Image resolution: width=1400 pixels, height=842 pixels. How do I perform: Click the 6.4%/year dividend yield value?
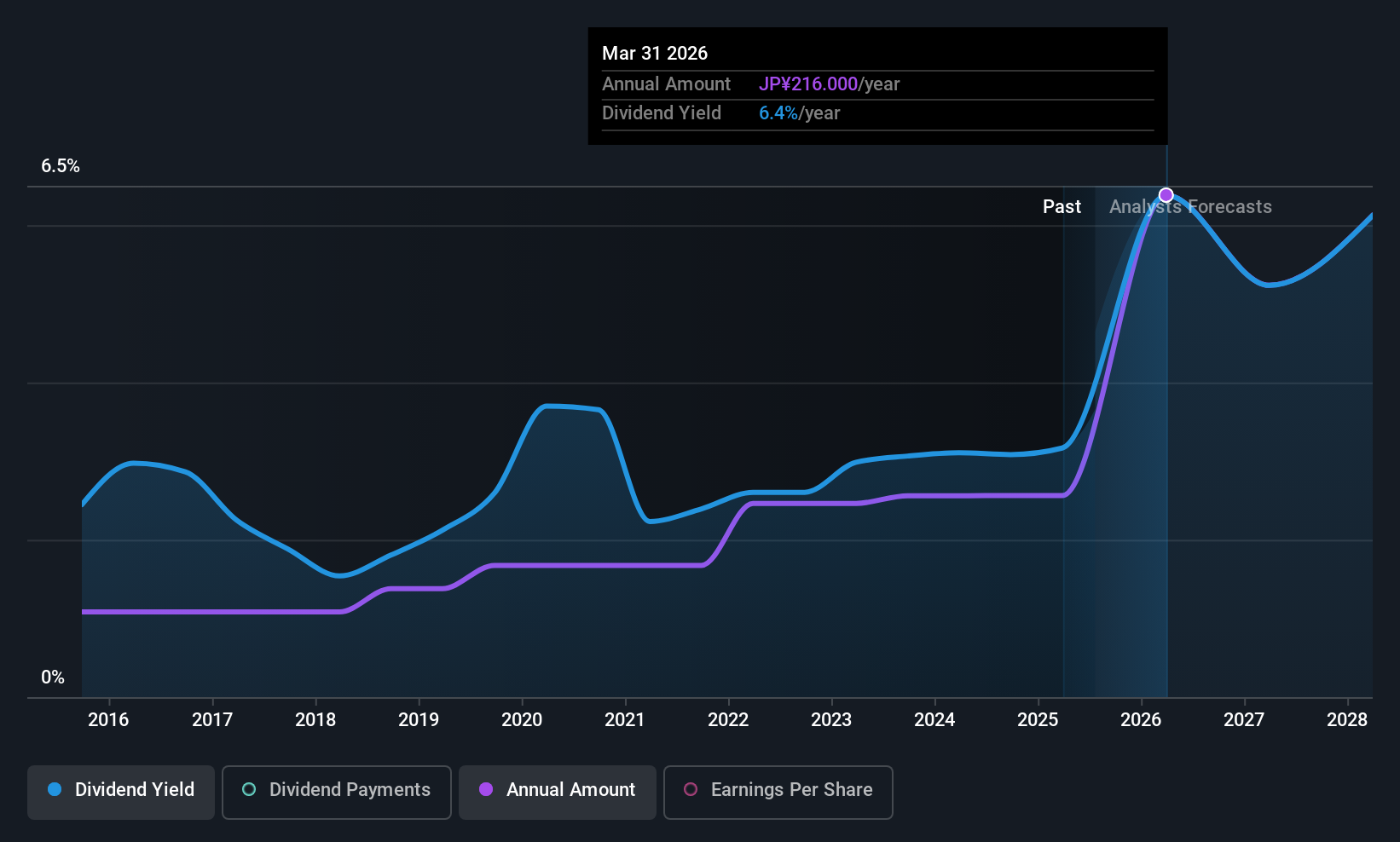click(799, 113)
